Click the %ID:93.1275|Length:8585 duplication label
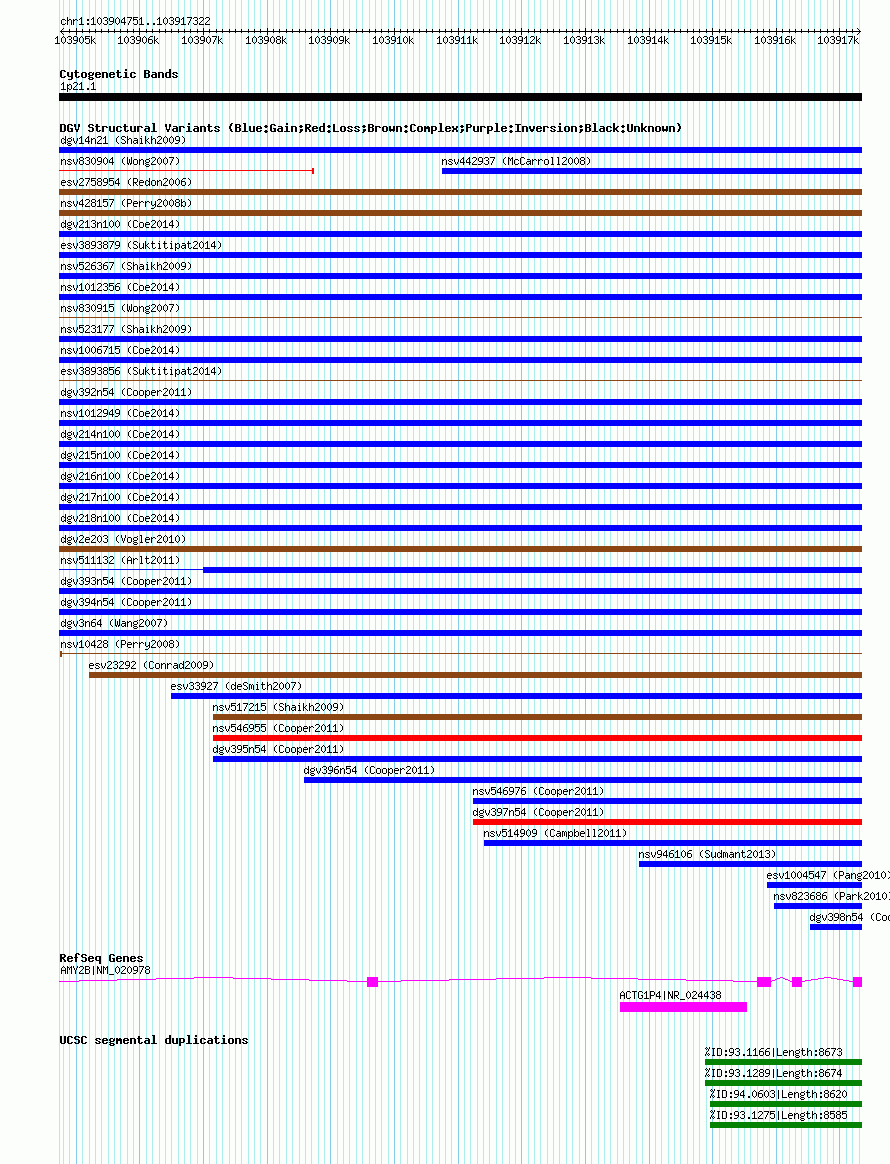 (778, 1115)
